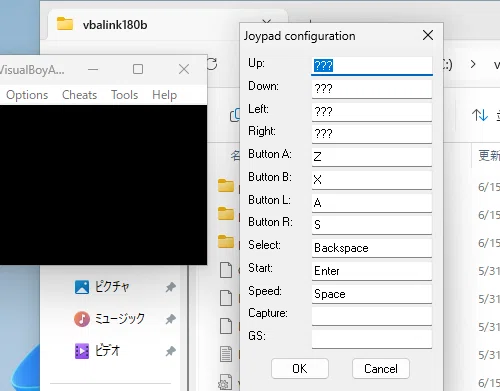Click the Up key input field
The width and height of the screenshot is (500, 391).
point(372,66)
